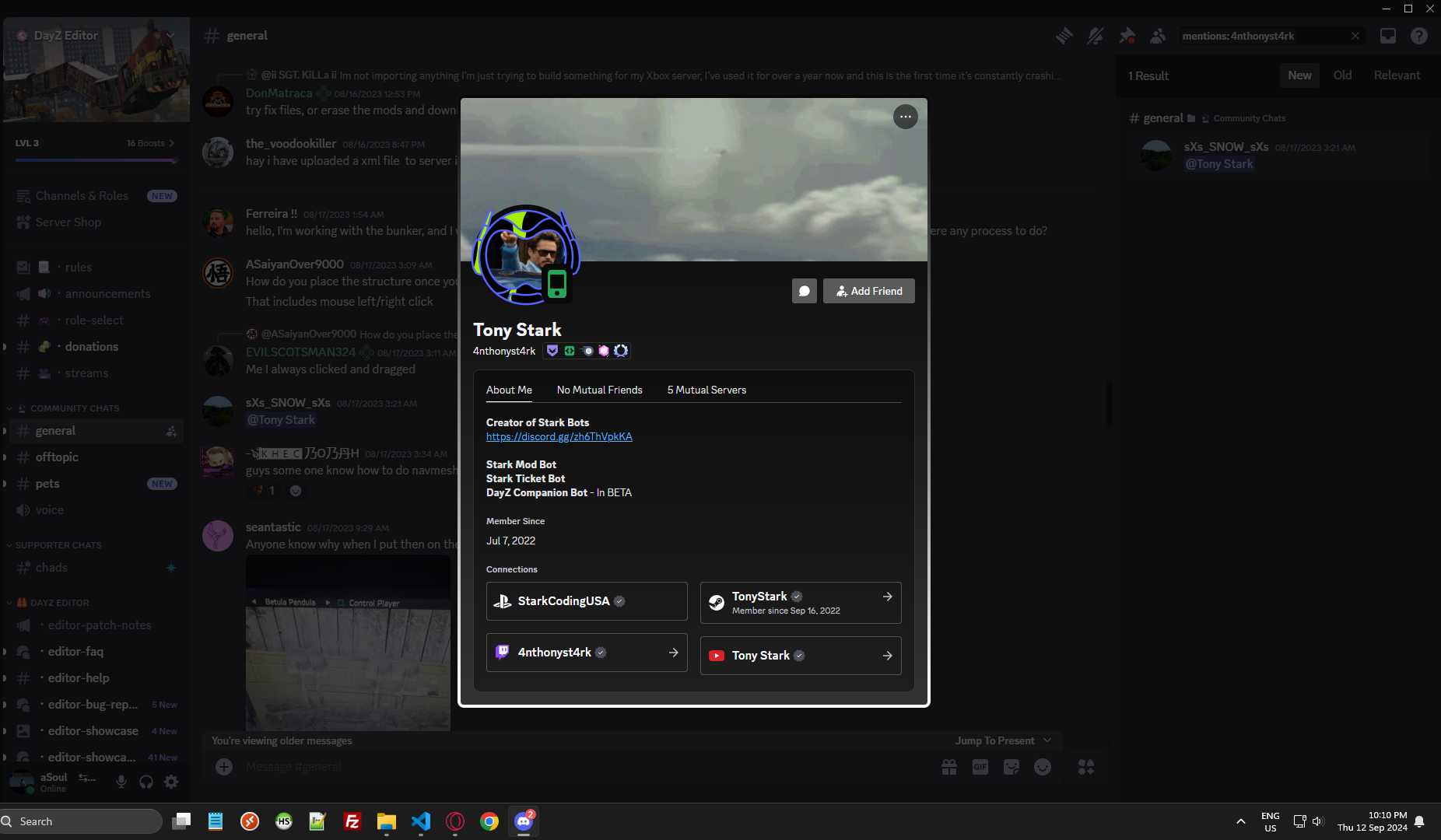Click the StarkCodingUSA PlayStation connection
1441x840 pixels.
[587, 601]
